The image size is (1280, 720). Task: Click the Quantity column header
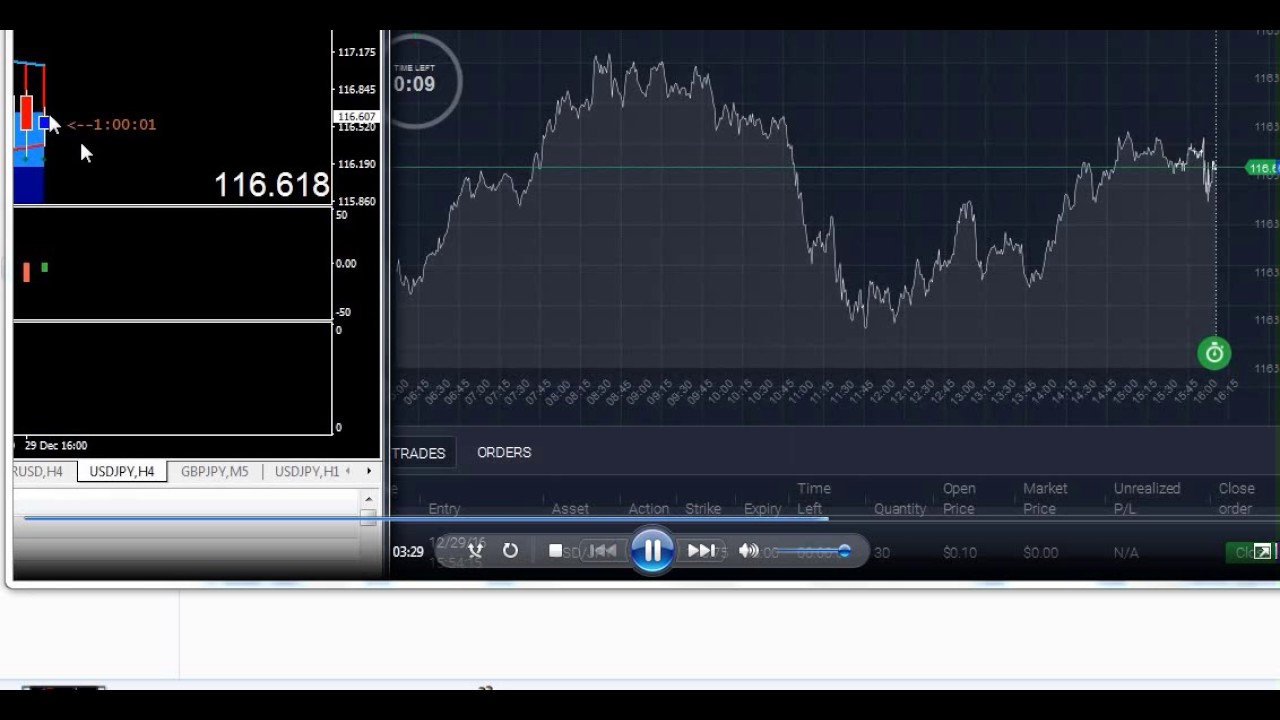point(900,509)
